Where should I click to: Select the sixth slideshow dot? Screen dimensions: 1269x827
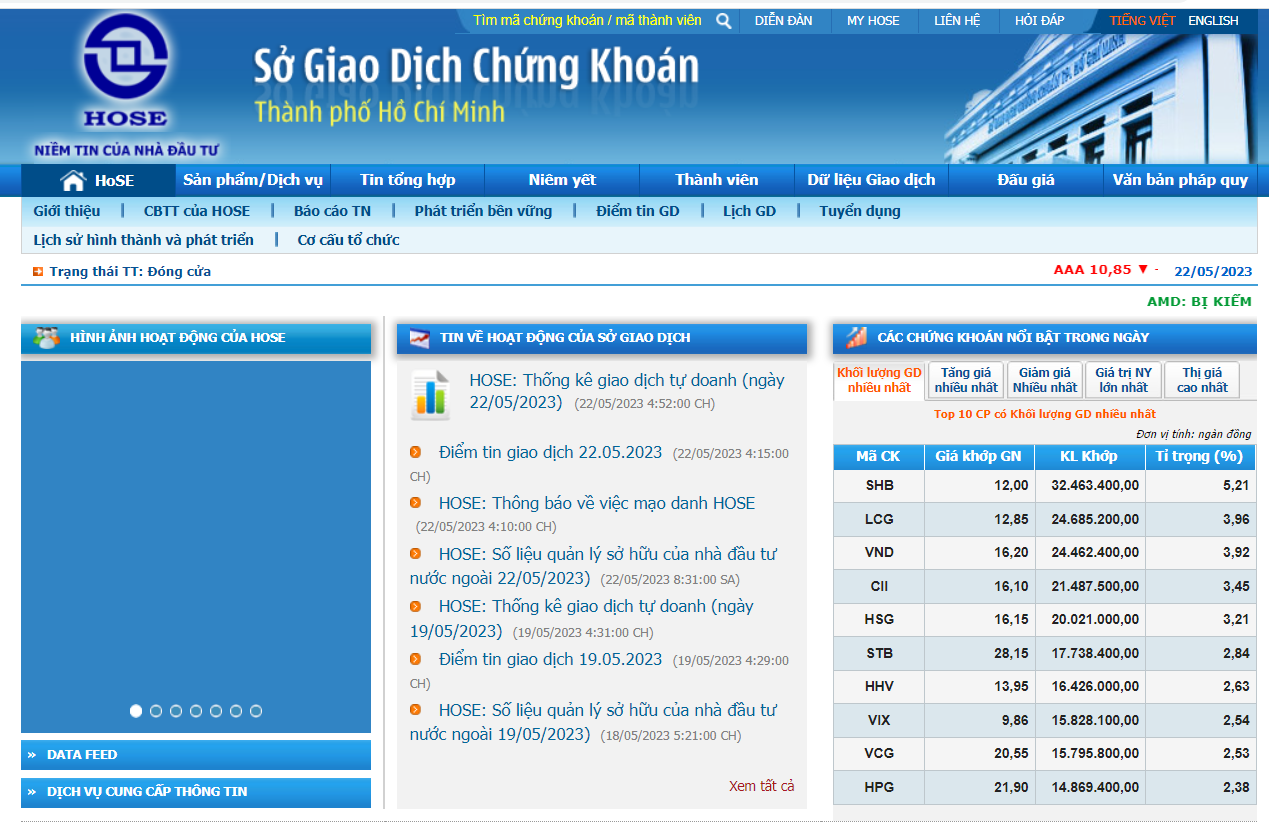pos(236,711)
